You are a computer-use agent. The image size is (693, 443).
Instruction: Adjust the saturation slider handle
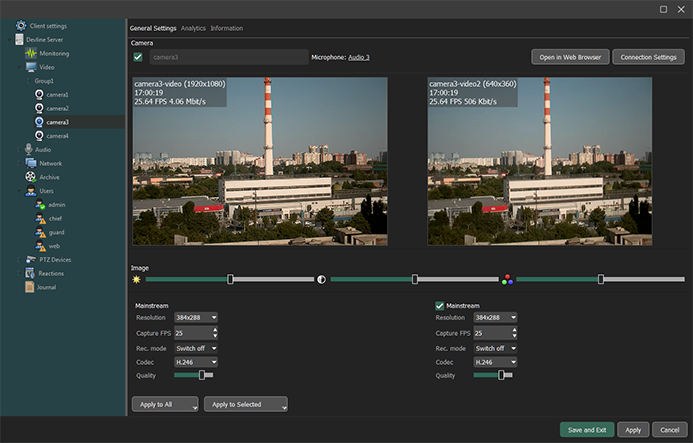tap(601, 279)
